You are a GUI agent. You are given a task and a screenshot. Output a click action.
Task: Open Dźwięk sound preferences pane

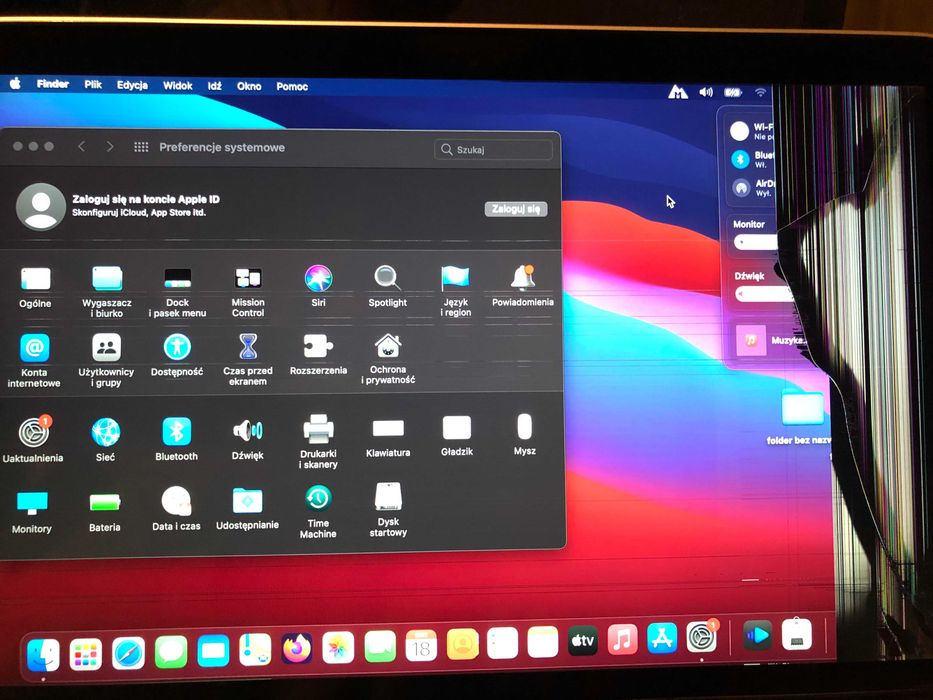coord(248,430)
